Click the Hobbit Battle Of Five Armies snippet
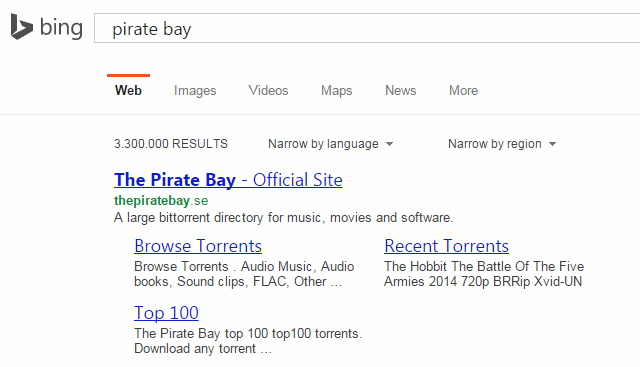 484,274
